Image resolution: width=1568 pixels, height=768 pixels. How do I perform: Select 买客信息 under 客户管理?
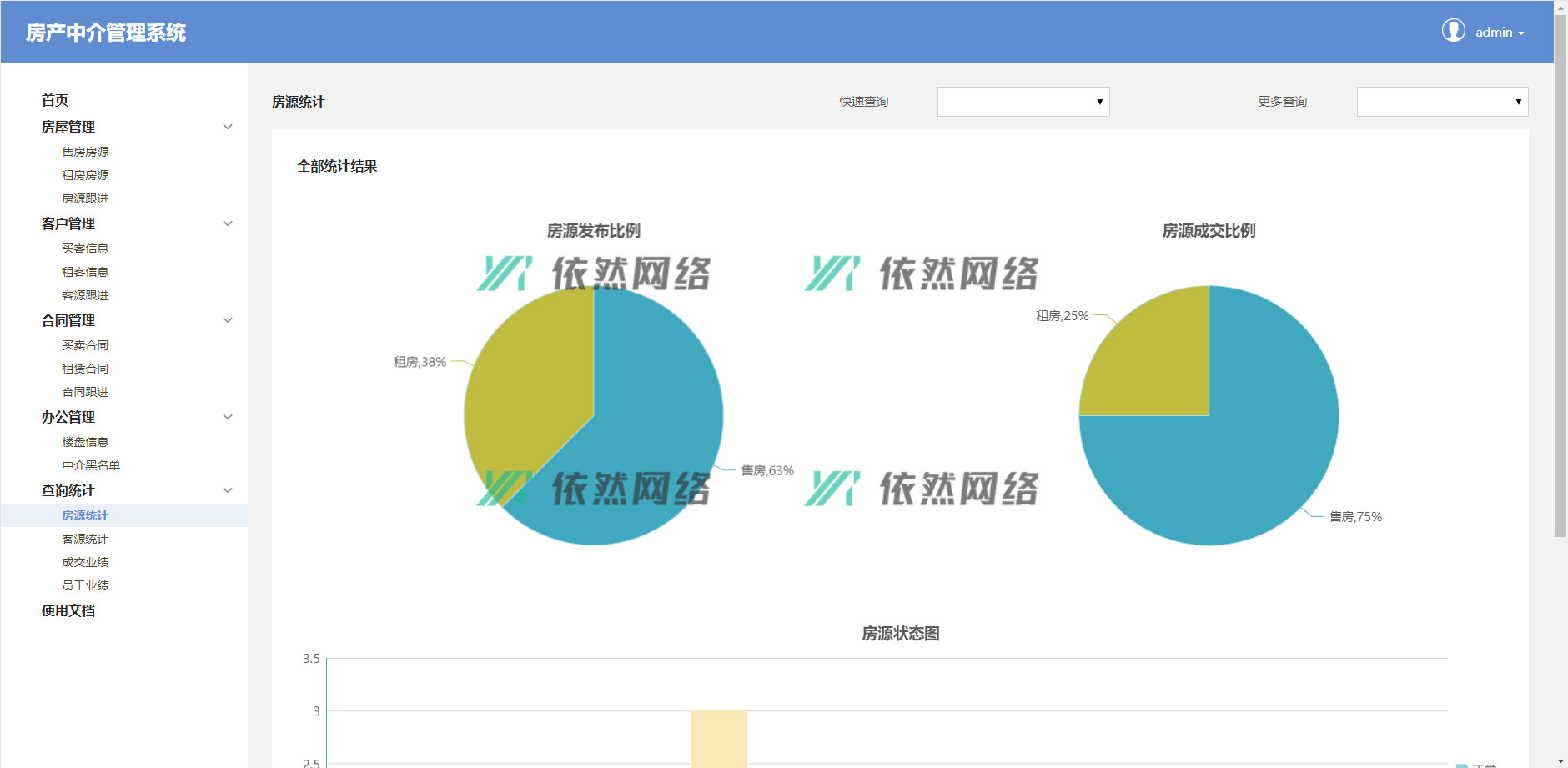85,248
